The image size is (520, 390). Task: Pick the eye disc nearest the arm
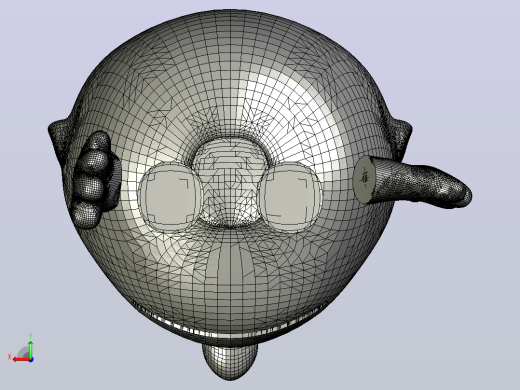289,197
